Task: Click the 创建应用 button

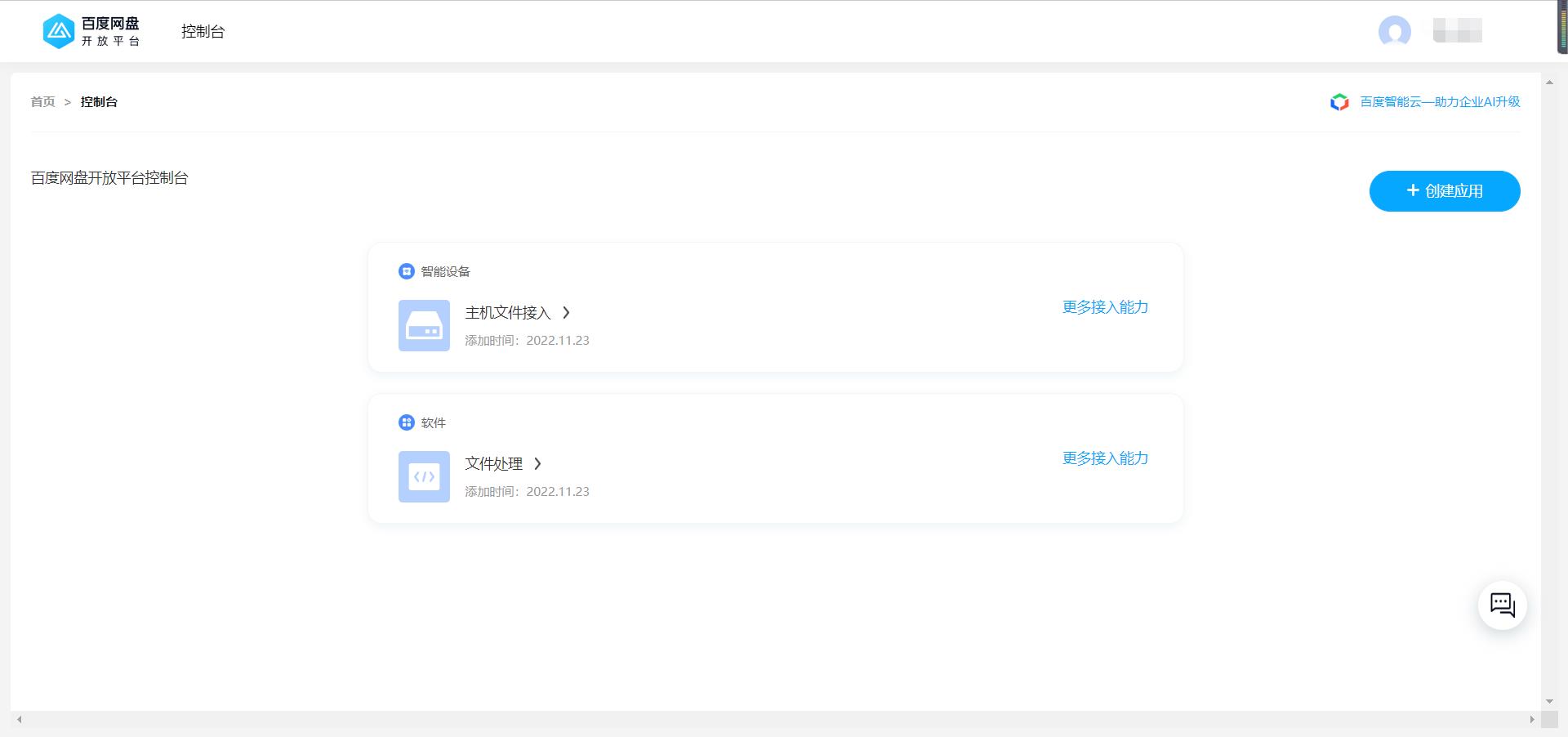Action: [1445, 191]
